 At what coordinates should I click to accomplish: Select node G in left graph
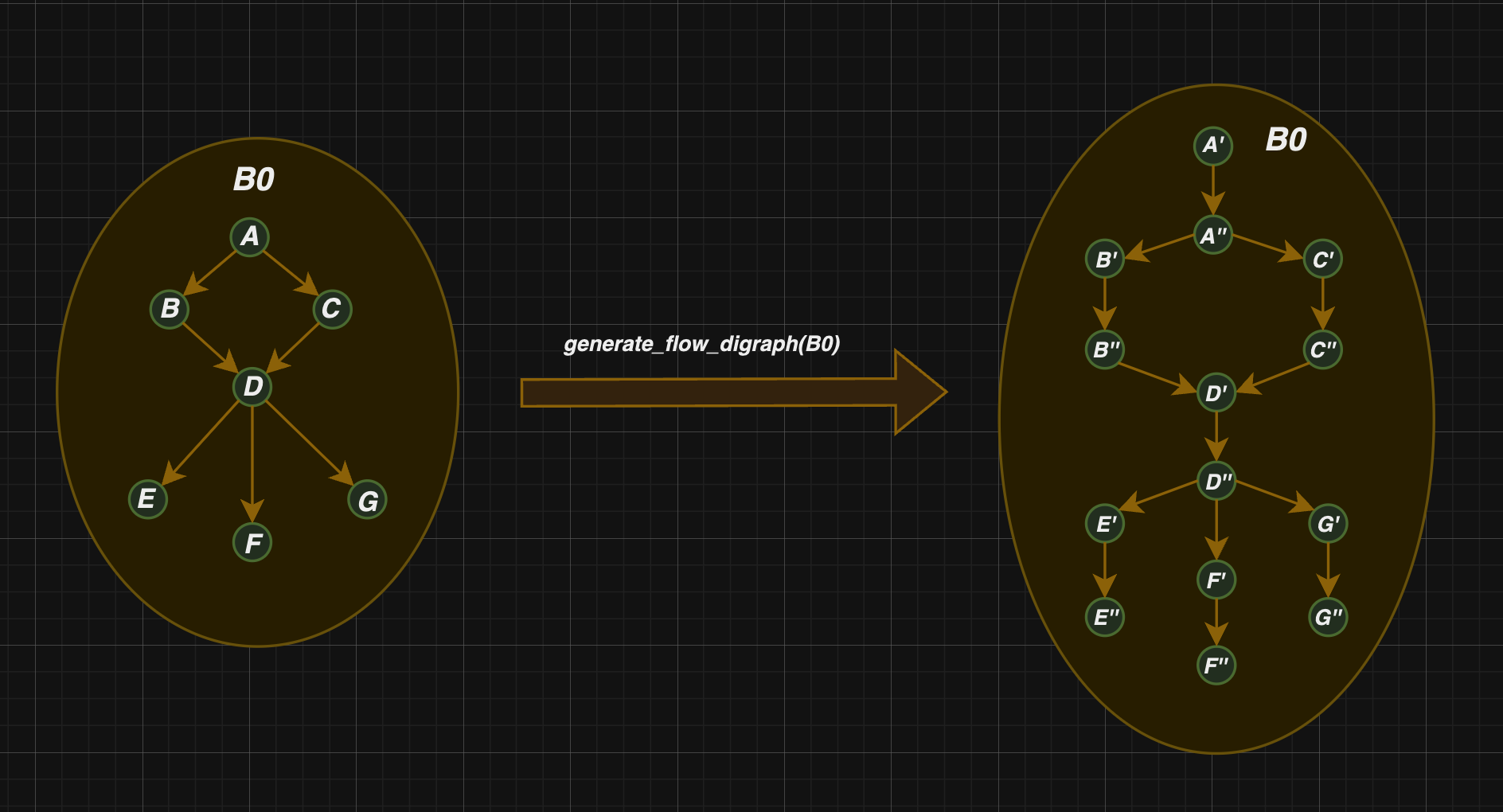point(367,501)
